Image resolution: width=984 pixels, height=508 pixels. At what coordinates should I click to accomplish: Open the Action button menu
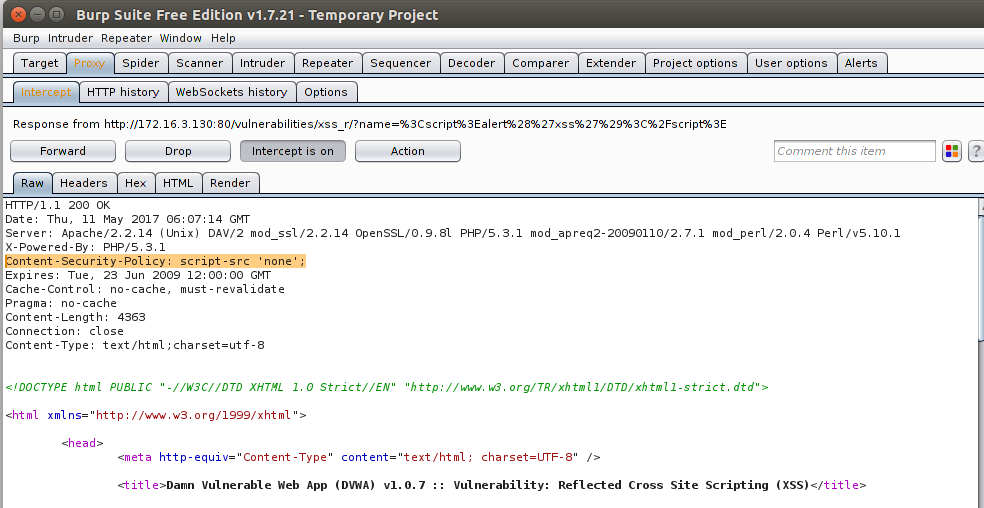[408, 151]
